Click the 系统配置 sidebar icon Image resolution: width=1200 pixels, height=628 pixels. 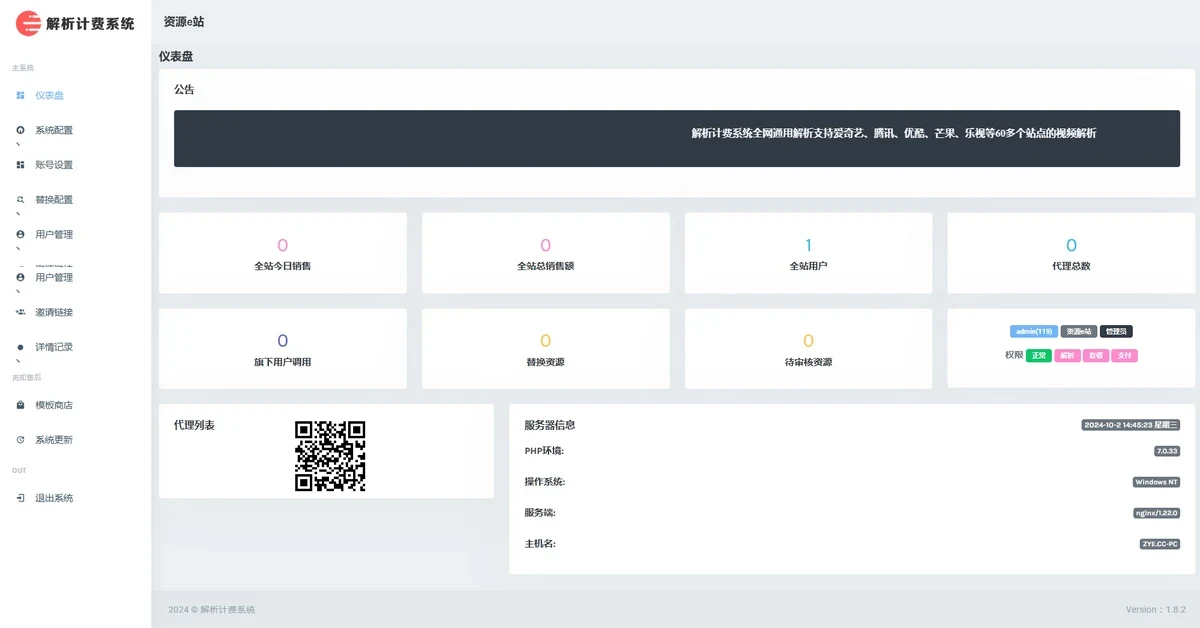(20, 130)
